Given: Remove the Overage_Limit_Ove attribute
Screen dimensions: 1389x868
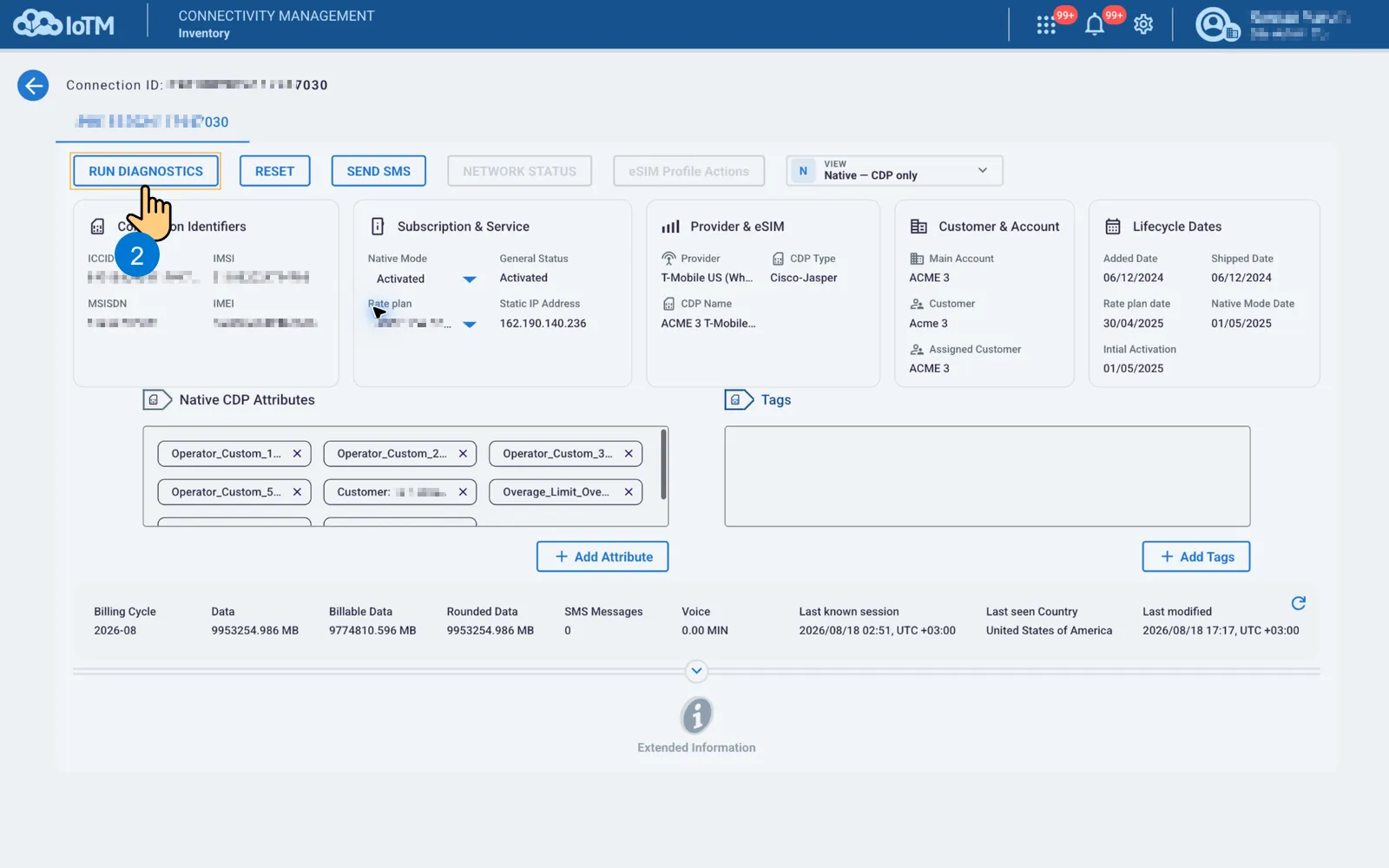Looking at the screenshot, I should tap(629, 492).
